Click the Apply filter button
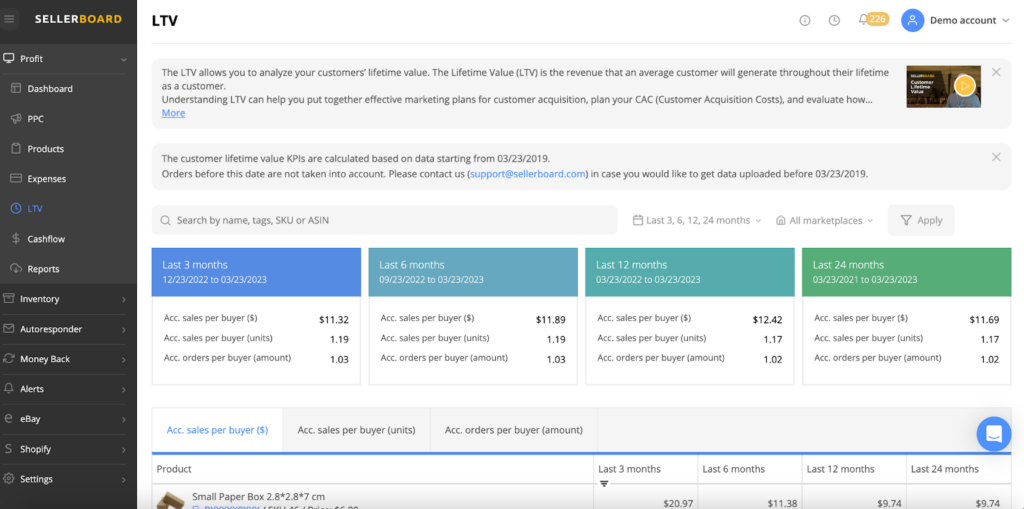 pos(921,220)
